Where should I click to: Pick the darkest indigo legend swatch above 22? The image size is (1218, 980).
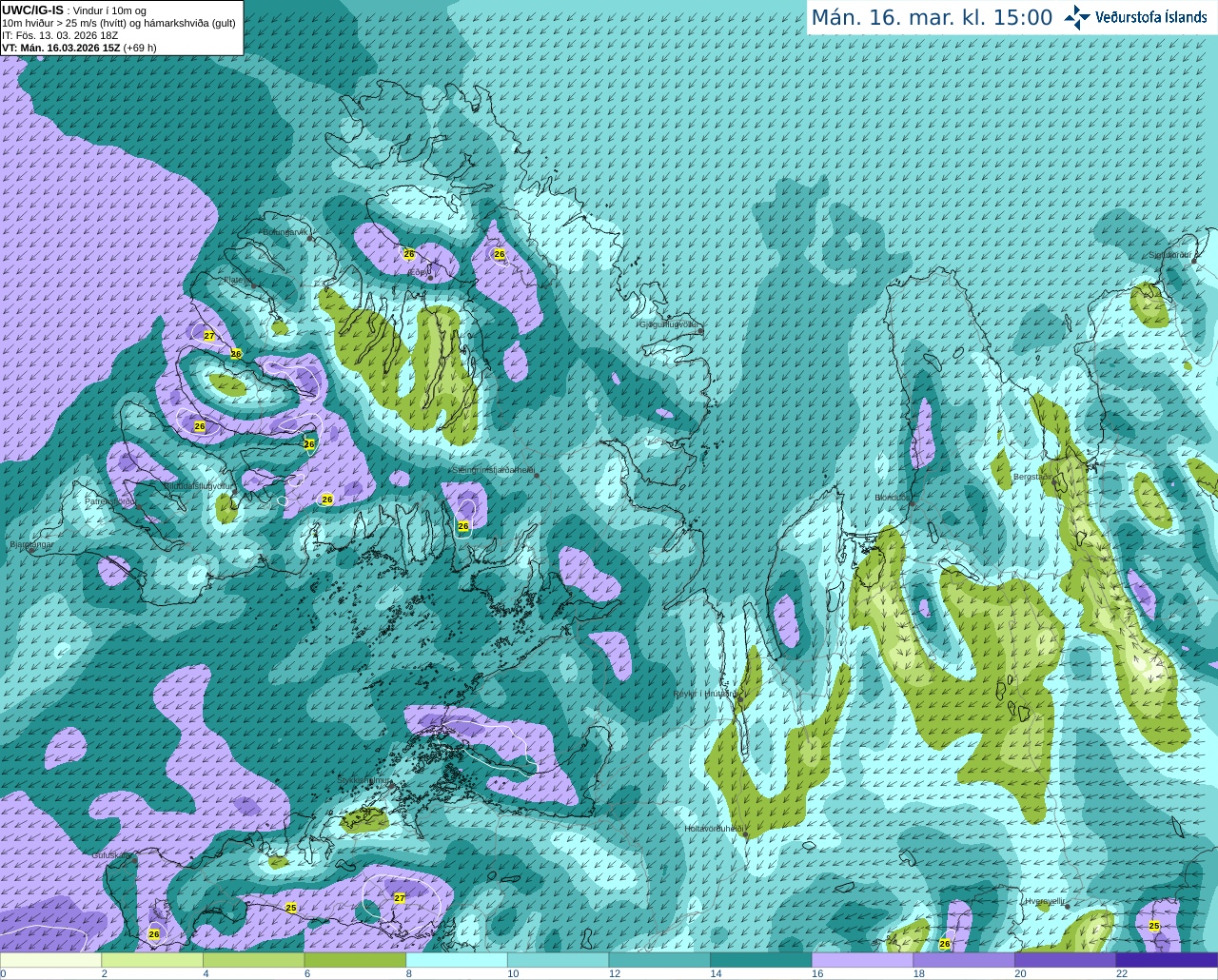(1167, 960)
